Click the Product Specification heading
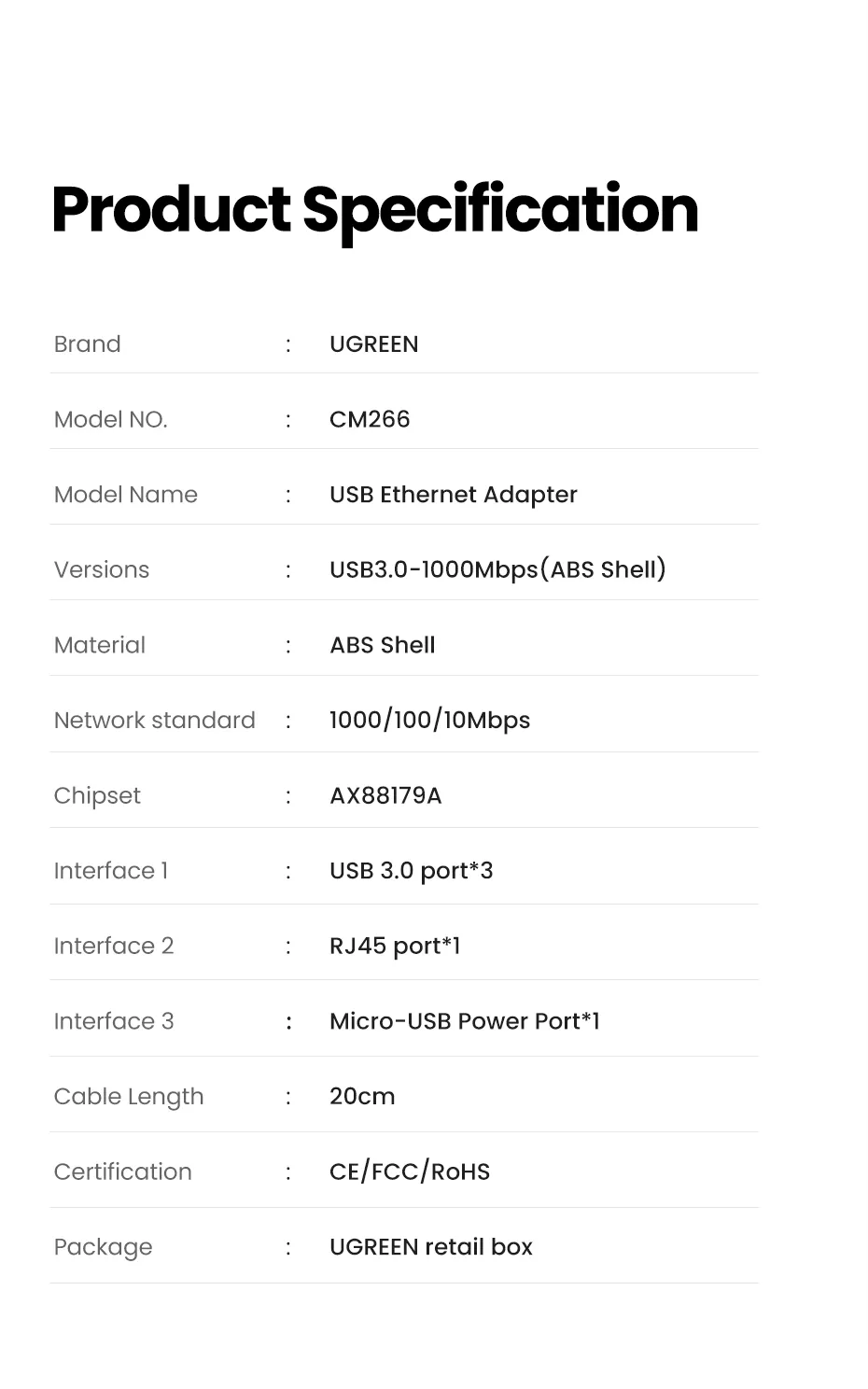This screenshot has height=1389, width=868. pyautogui.click(x=374, y=209)
